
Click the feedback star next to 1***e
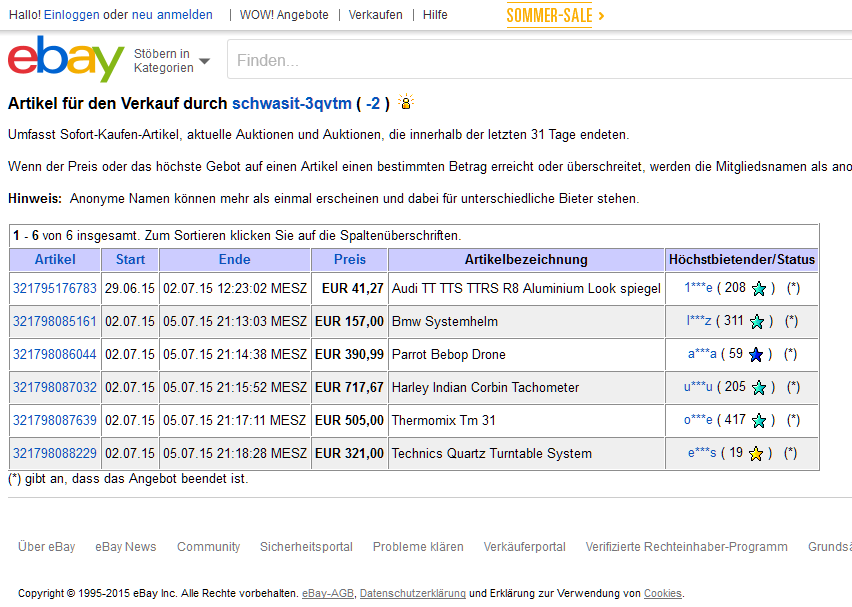point(759,289)
